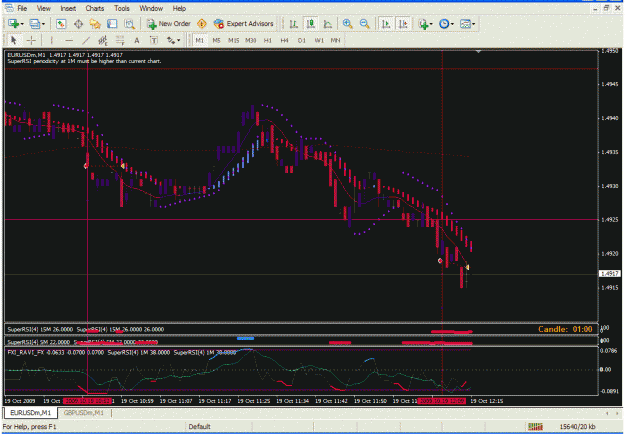Select the Cursor arrow tool
Image resolution: width=625 pixels, height=434 pixels.
pos(14,40)
